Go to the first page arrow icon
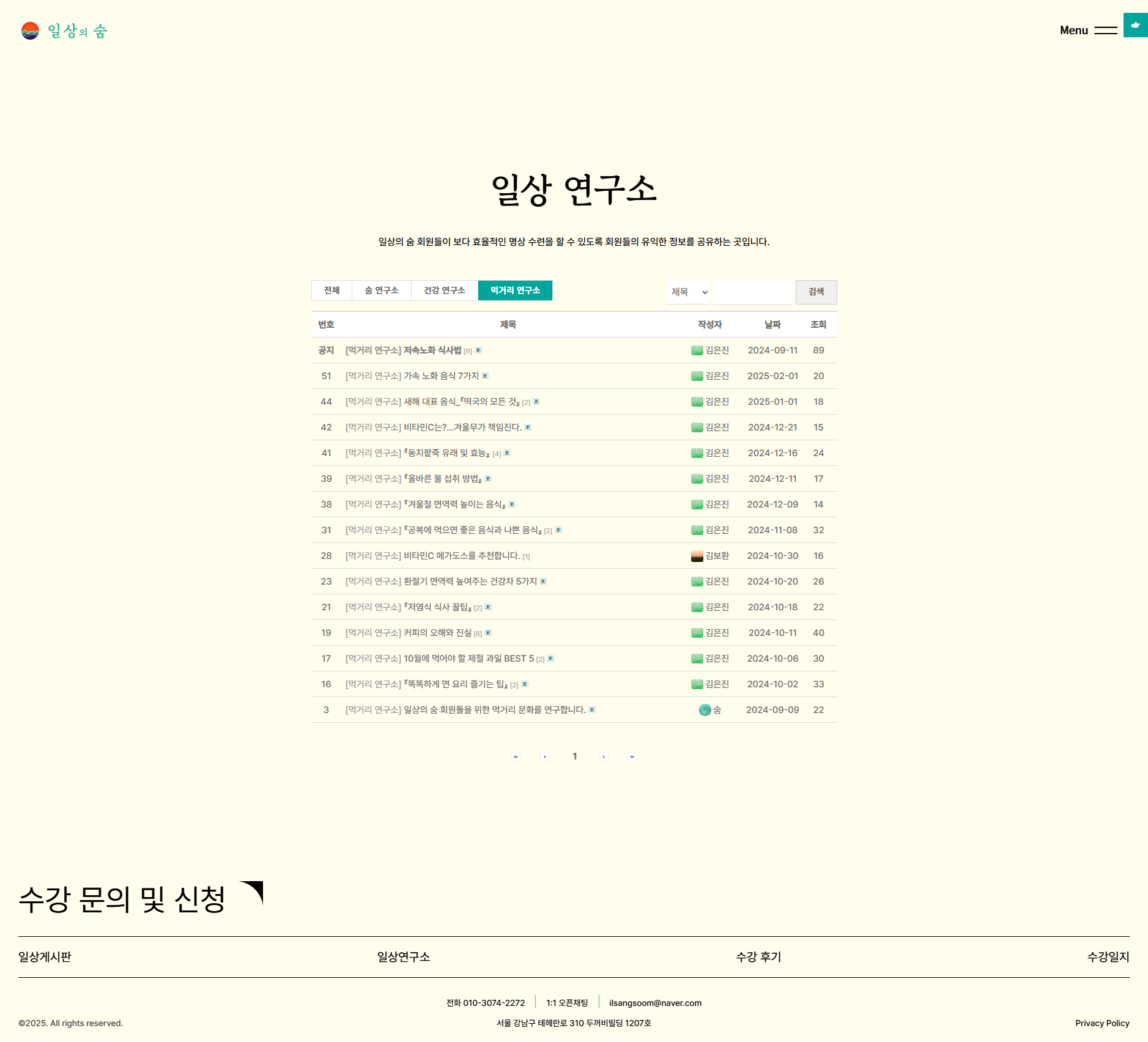 coord(516,756)
